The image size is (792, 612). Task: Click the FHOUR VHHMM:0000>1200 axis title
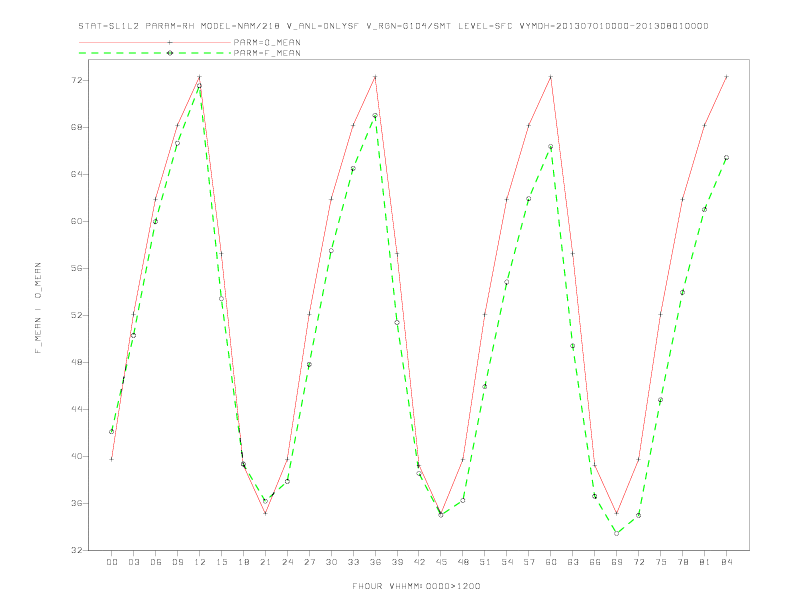pos(416,586)
